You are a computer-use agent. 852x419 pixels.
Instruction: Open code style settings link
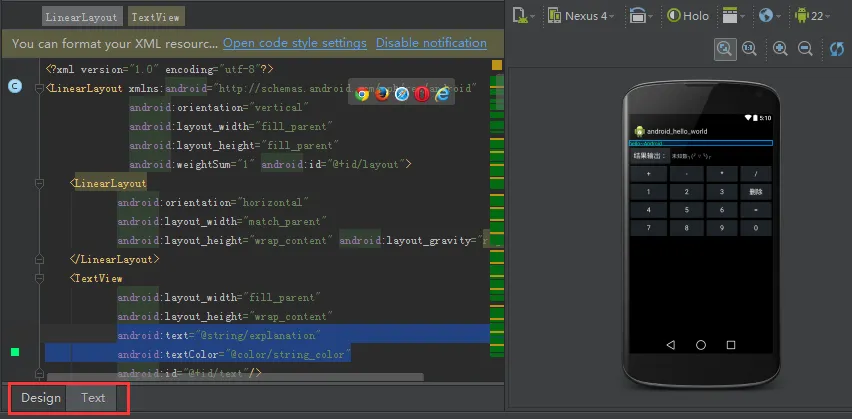point(295,43)
